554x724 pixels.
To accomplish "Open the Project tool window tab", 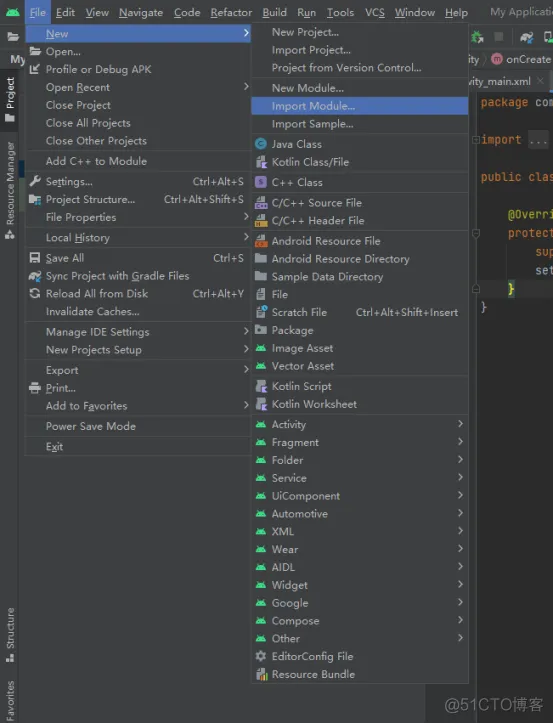I will [x=10, y=99].
